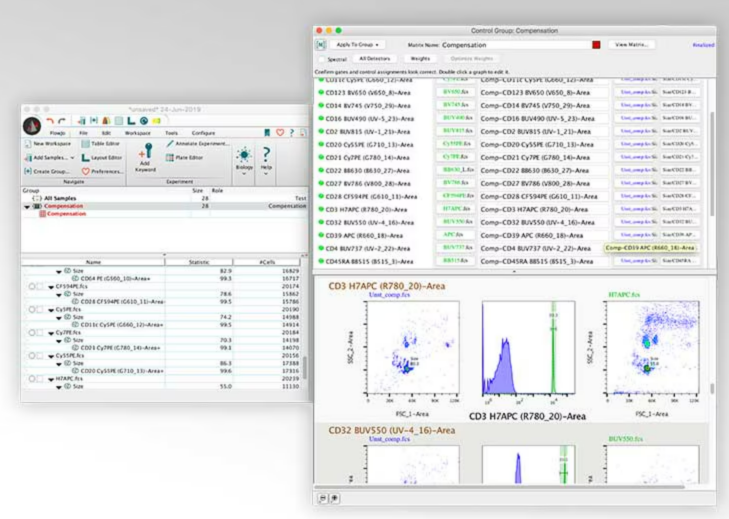Collapse the Cy55PE.fcs sample node
The height and width of the screenshot is (519, 729).
point(51,356)
